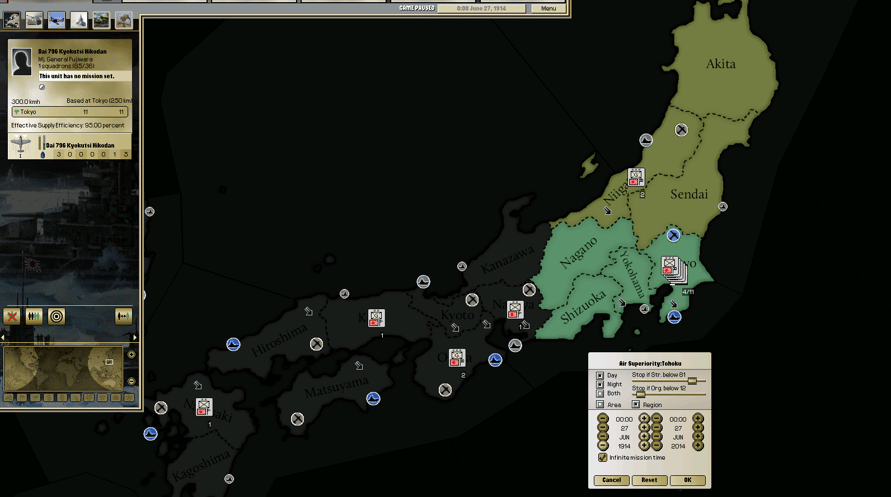Decrease start time 00:00 with minus
This screenshot has height=497, width=891.
point(603,419)
